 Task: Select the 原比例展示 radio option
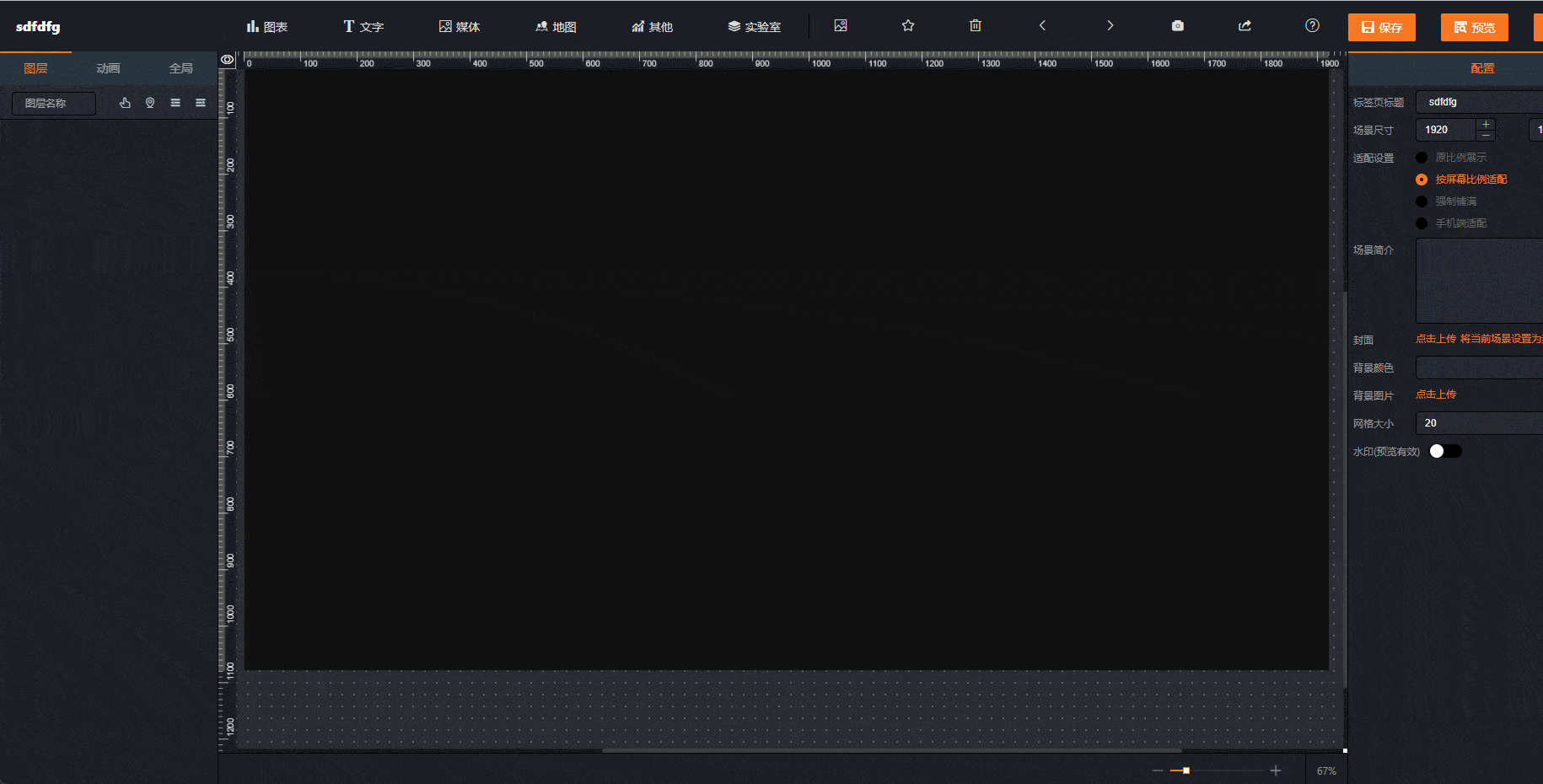[1422, 158]
